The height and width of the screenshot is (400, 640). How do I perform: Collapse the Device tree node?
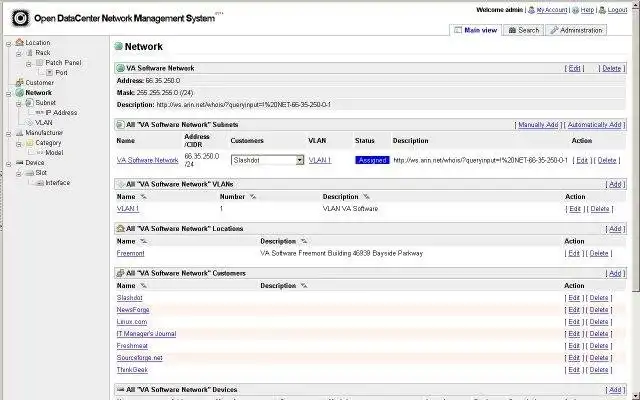point(9,164)
